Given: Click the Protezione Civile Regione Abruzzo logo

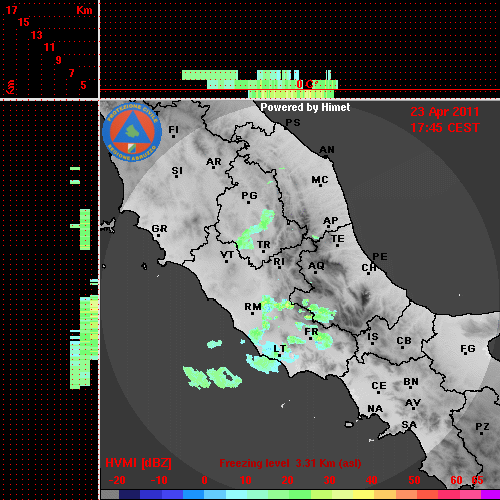Looking at the screenshot, I should pos(132,132).
